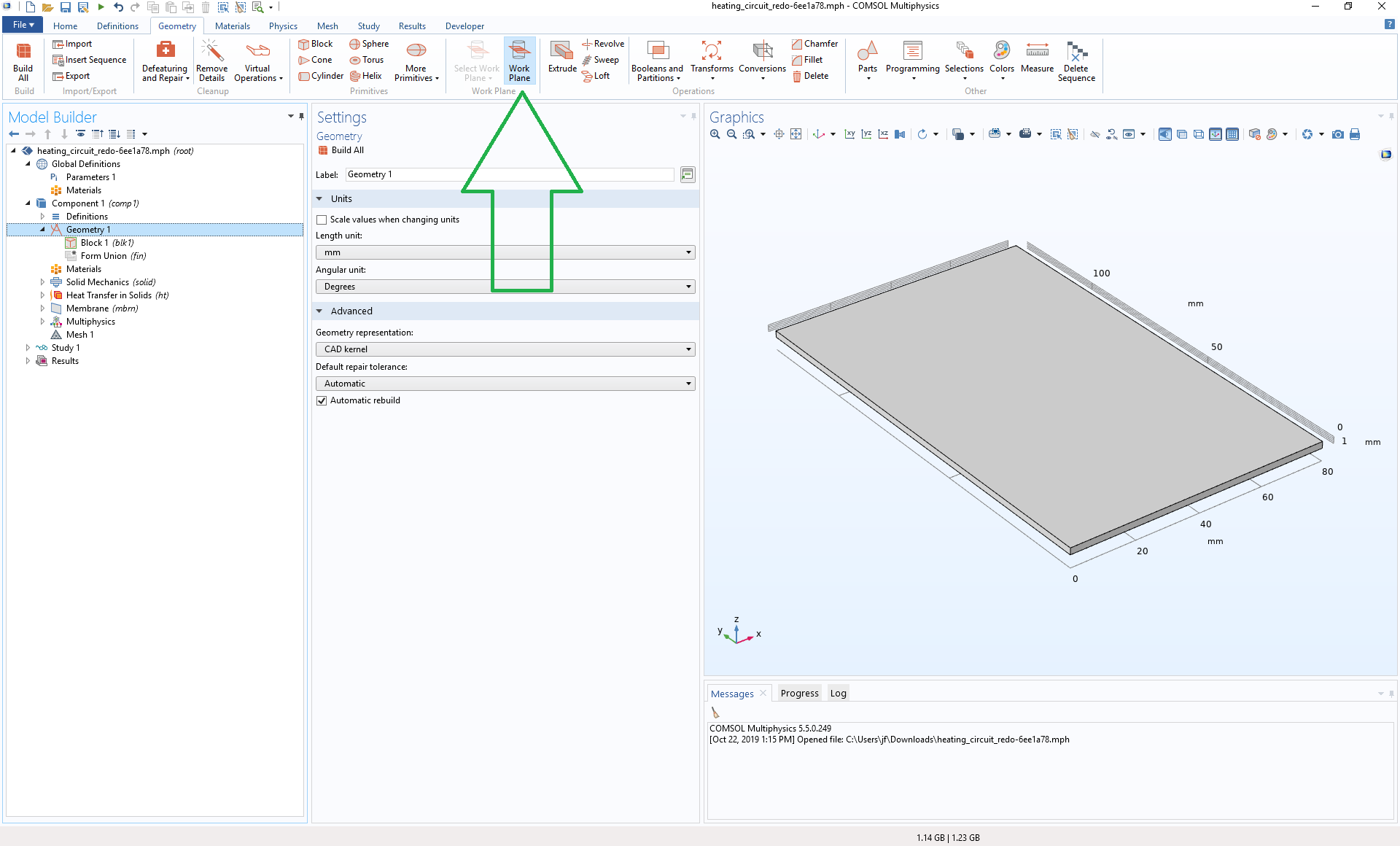Click the Build All ribbon icon

tap(23, 61)
